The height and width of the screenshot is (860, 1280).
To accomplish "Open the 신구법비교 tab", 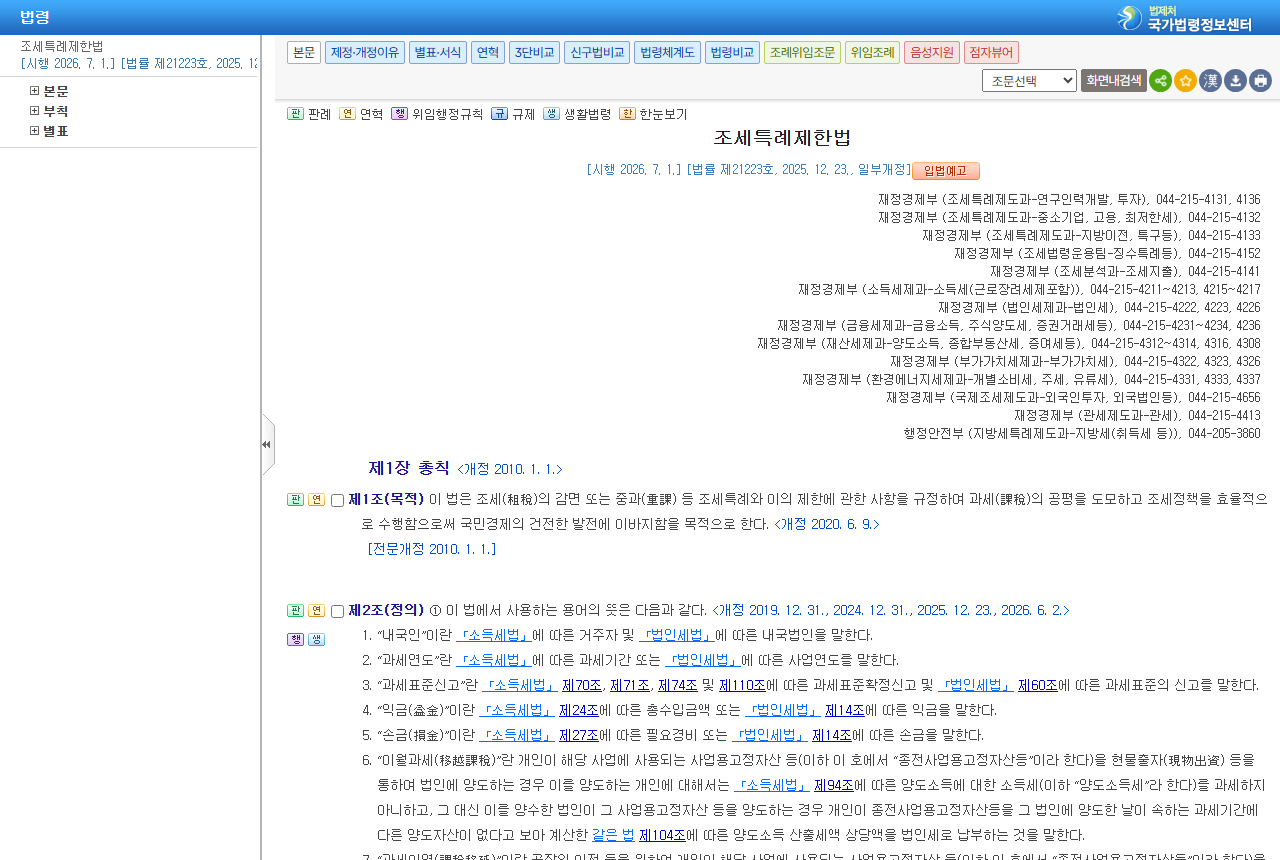I will tap(597, 53).
